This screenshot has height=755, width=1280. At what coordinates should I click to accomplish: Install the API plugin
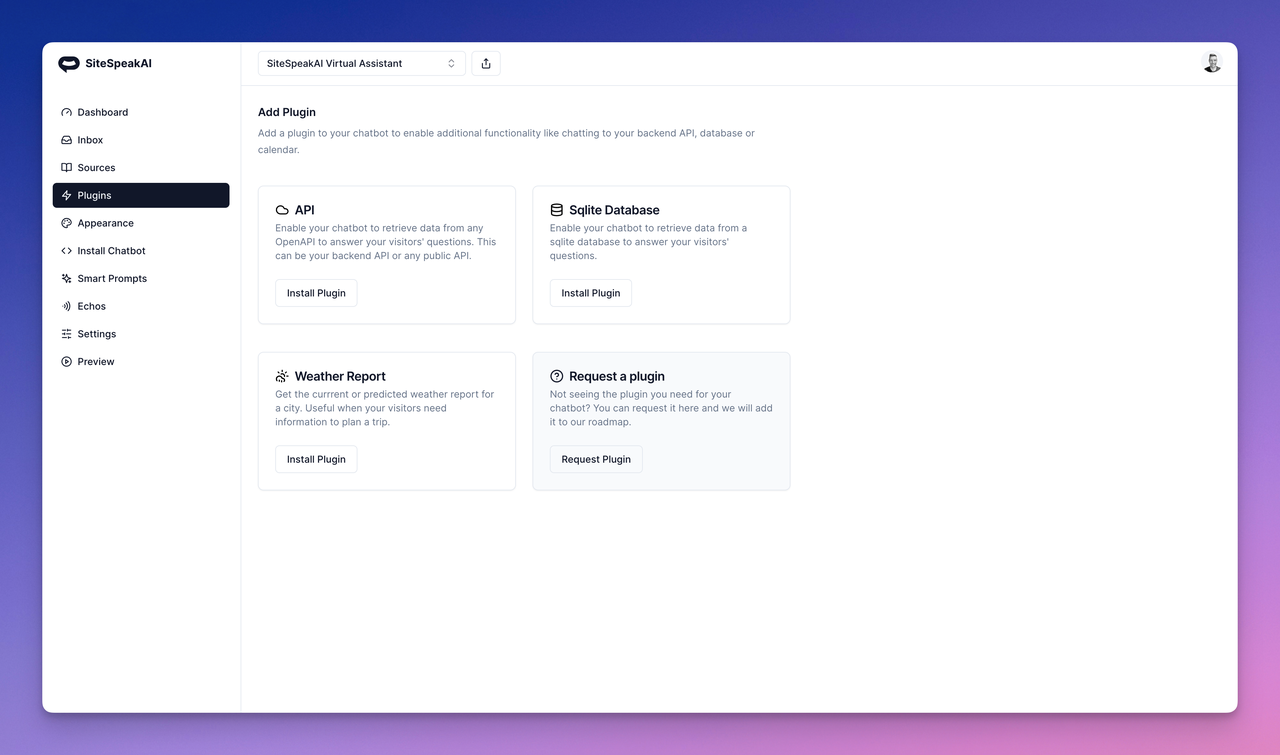(316, 293)
